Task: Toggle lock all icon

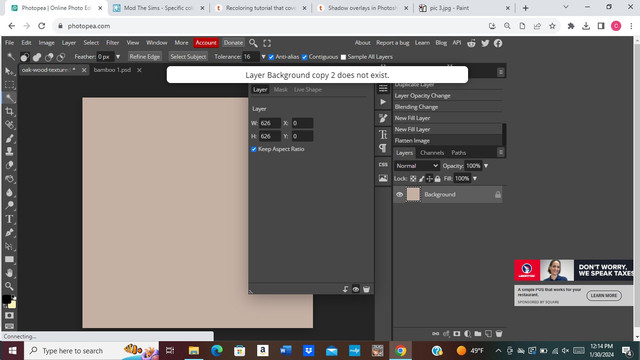Action: (438, 179)
